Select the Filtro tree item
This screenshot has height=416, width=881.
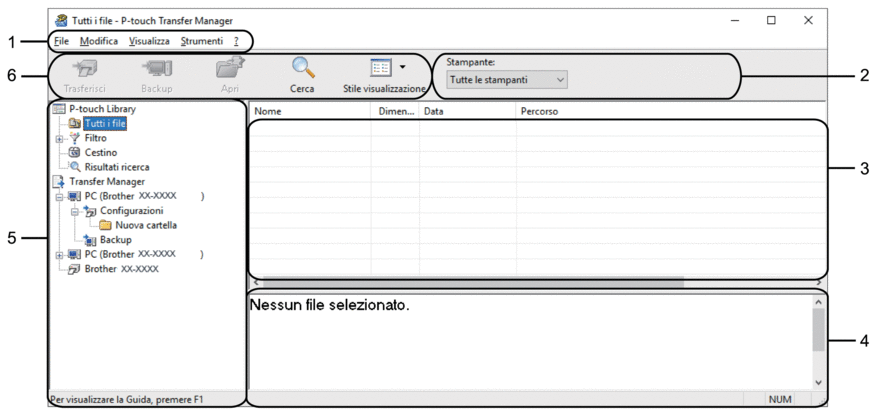click(x=96, y=138)
